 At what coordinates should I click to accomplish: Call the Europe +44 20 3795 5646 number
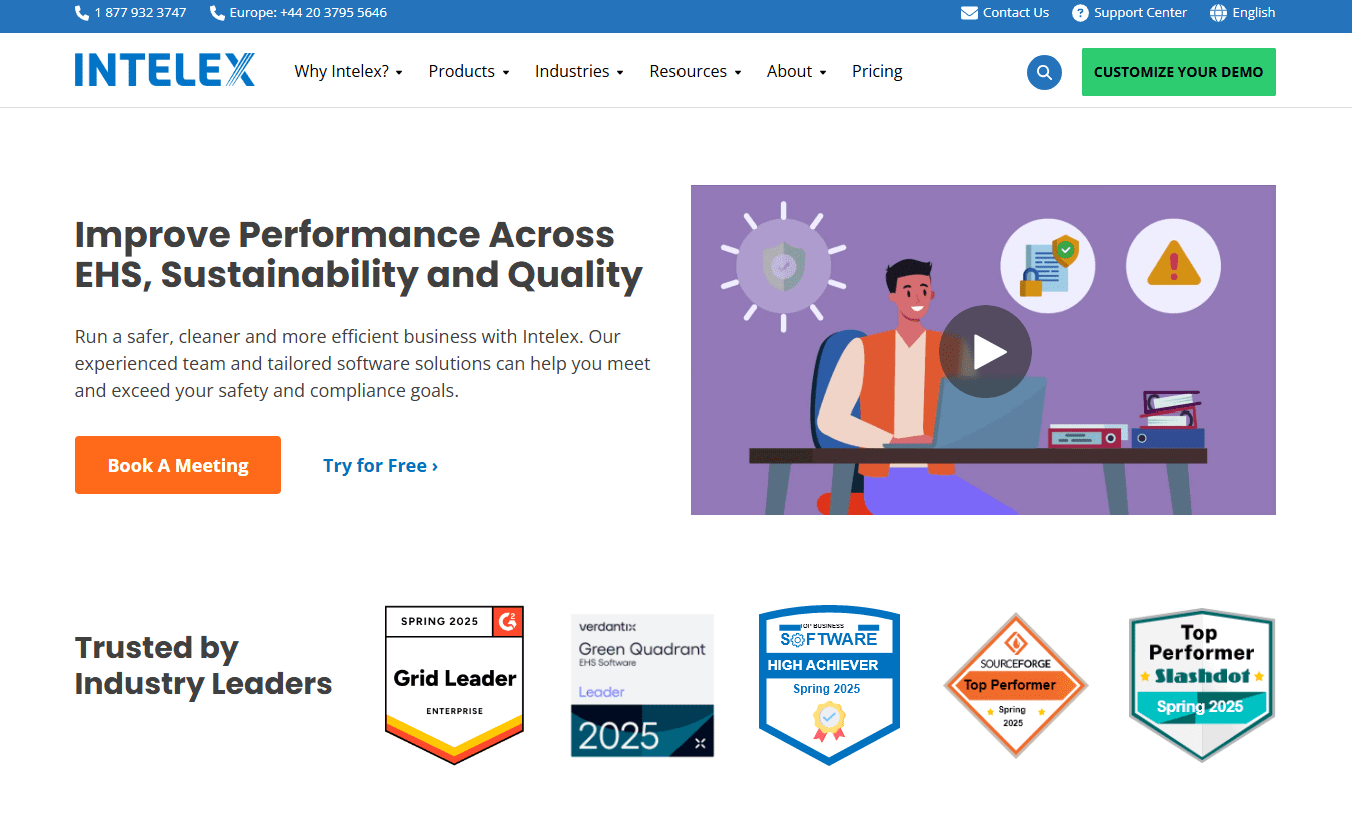click(308, 13)
